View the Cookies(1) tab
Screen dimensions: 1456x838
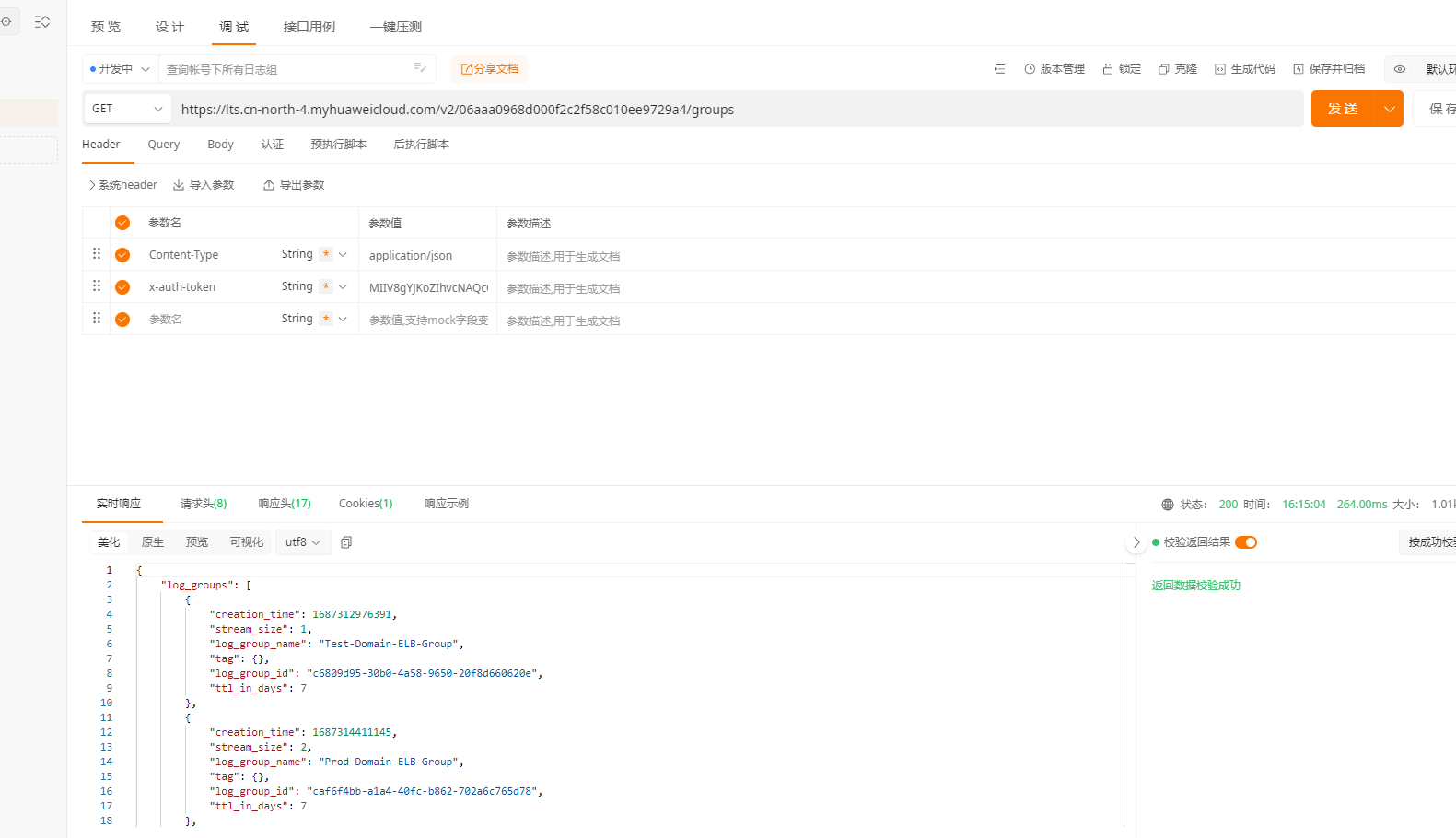[366, 504]
